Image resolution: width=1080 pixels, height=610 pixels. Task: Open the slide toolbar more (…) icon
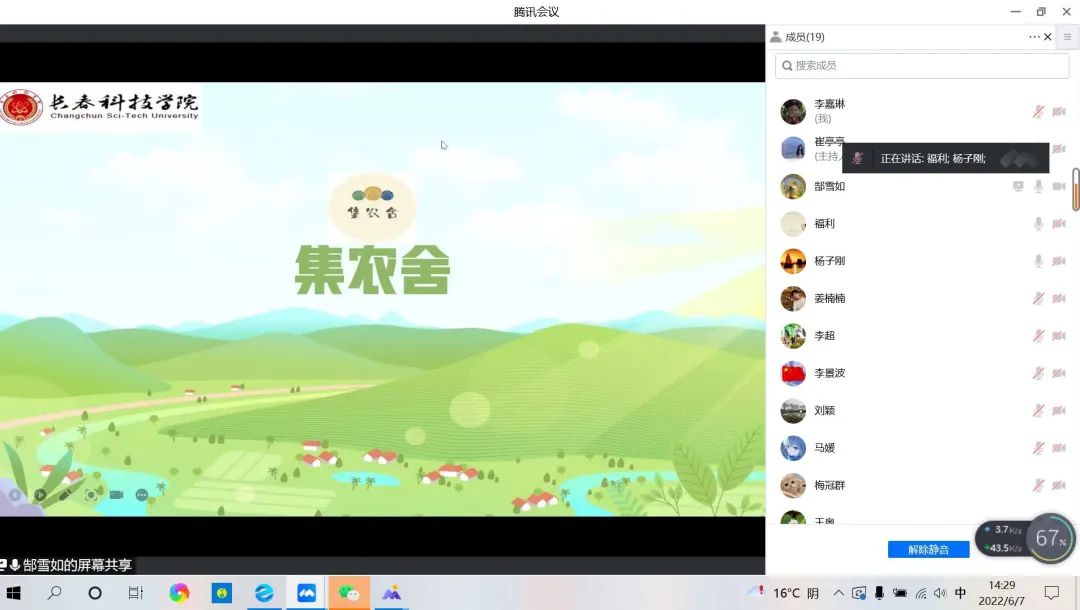[x=142, y=495]
